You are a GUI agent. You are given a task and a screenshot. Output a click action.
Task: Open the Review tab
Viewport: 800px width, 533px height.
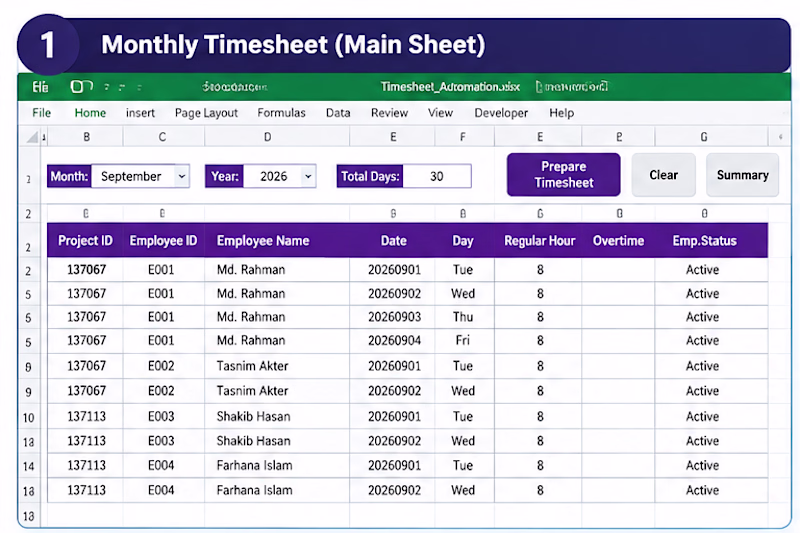point(389,113)
